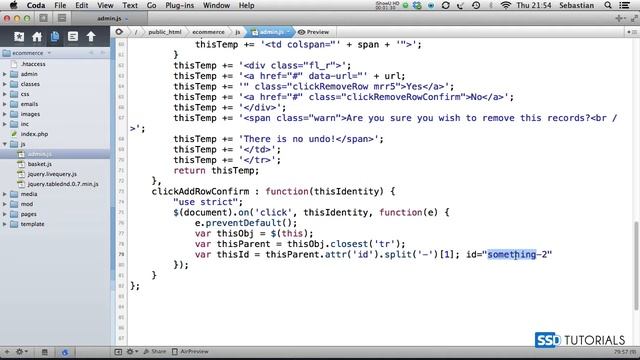
Task: Open the ecommerce folder dropdown in sidebar
Action: click(x=27, y=53)
